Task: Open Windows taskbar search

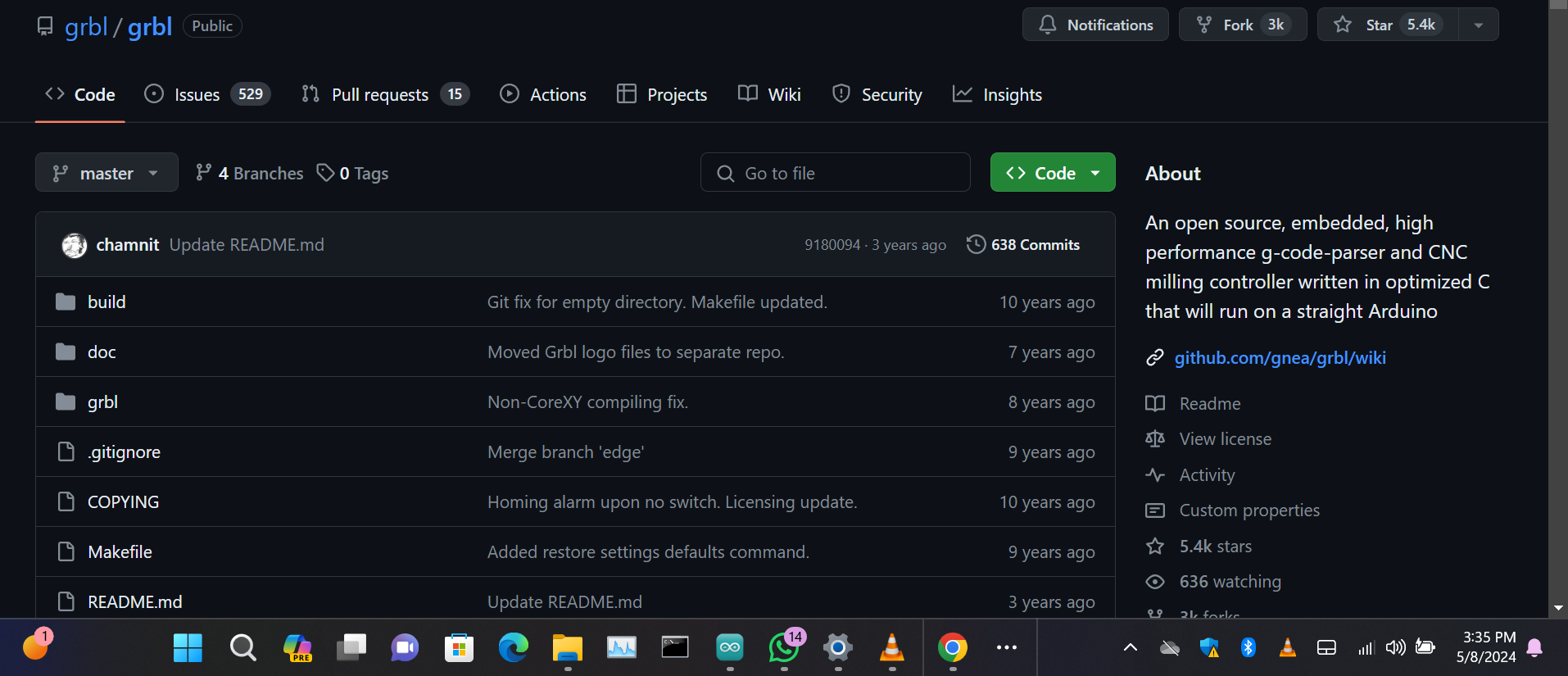Action: 242,647
